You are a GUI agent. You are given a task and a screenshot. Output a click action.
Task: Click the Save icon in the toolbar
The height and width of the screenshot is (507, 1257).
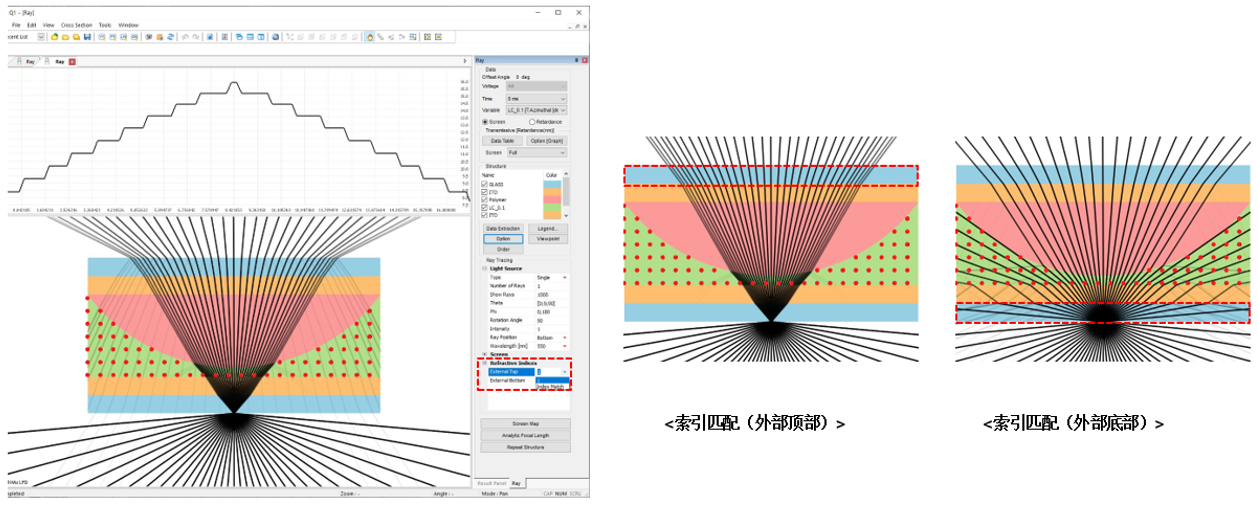pos(87,37)
